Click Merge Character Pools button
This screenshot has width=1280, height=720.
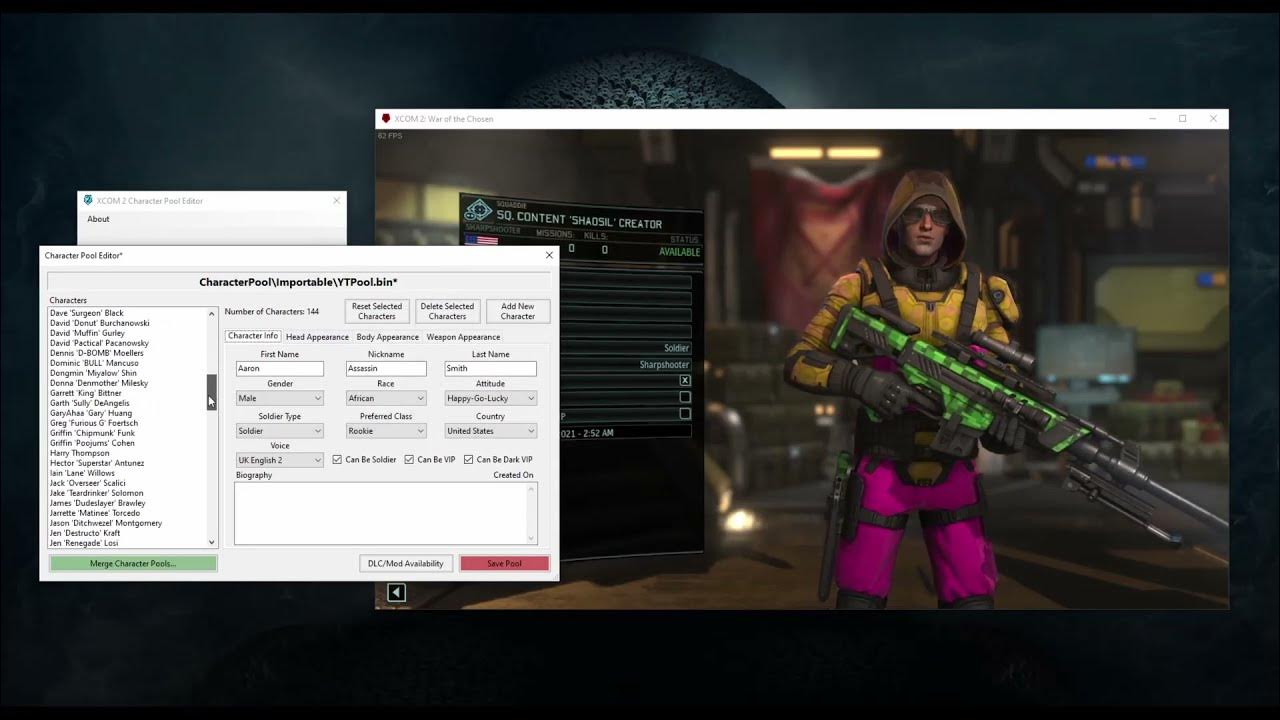[x=133, y=563]
